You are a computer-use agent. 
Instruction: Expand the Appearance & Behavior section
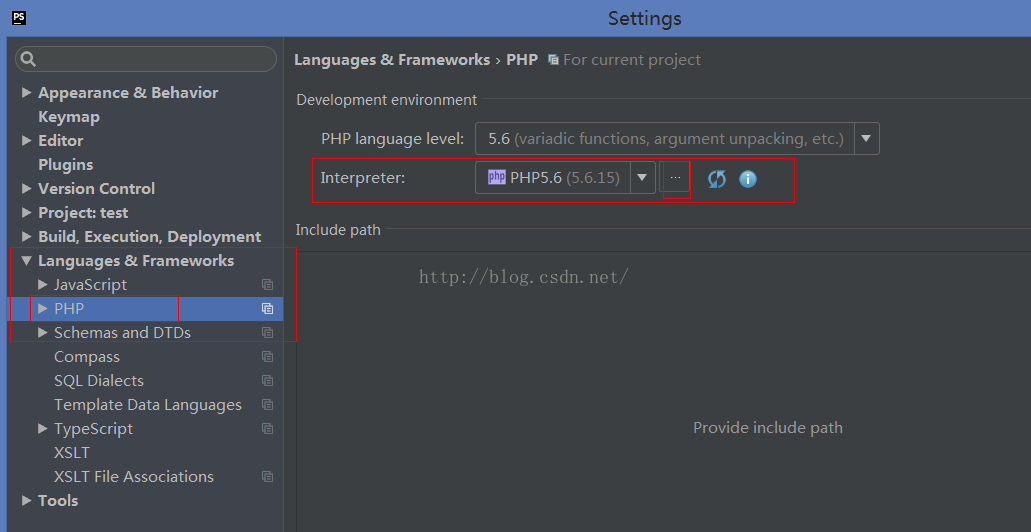[26, 93]
